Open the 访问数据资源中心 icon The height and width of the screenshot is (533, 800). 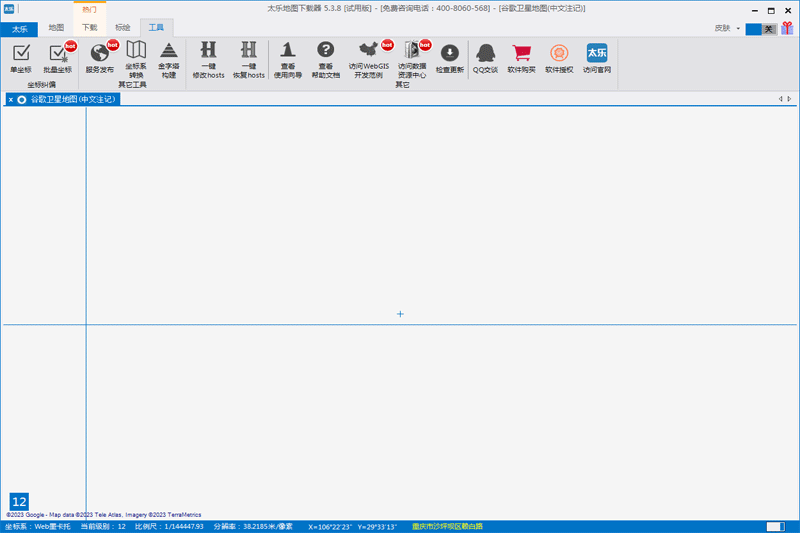click(x=412, y=60)
